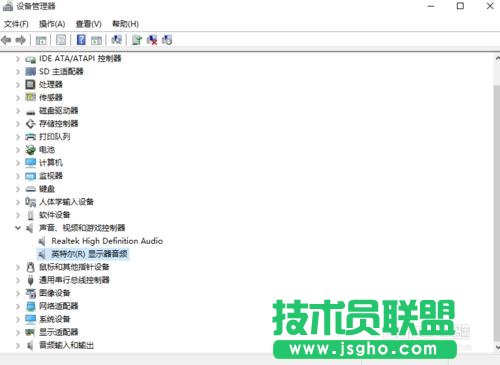Expand the 电池 node chevron
500x365 pixels.
[18, 150]
